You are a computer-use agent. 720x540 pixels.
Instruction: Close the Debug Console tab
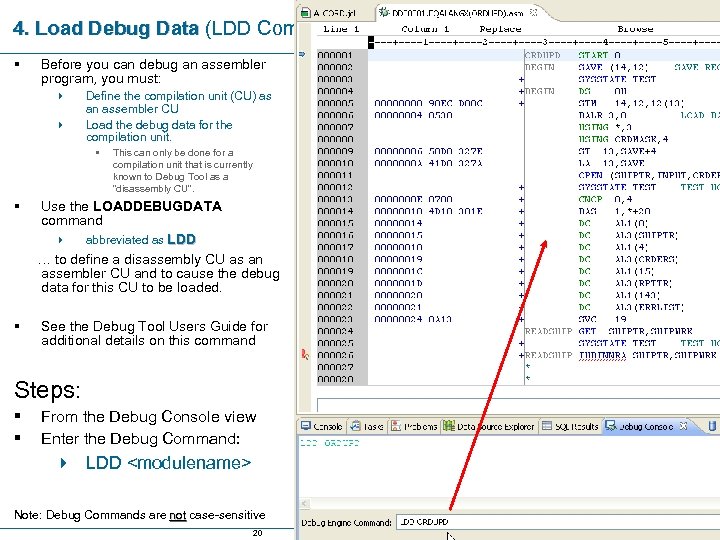[x=683, y=426]
